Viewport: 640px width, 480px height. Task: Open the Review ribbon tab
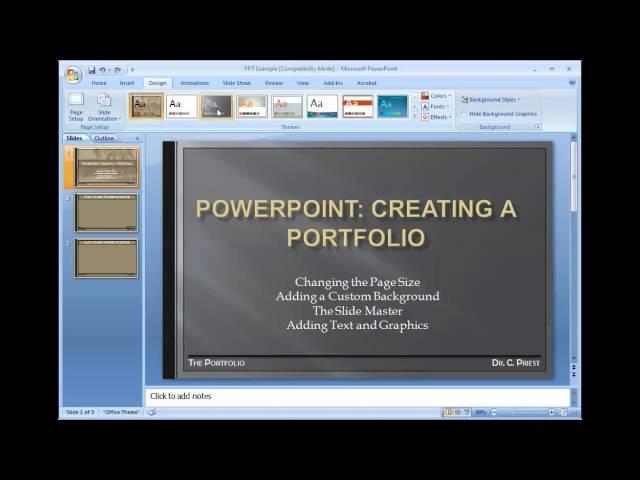274,83
